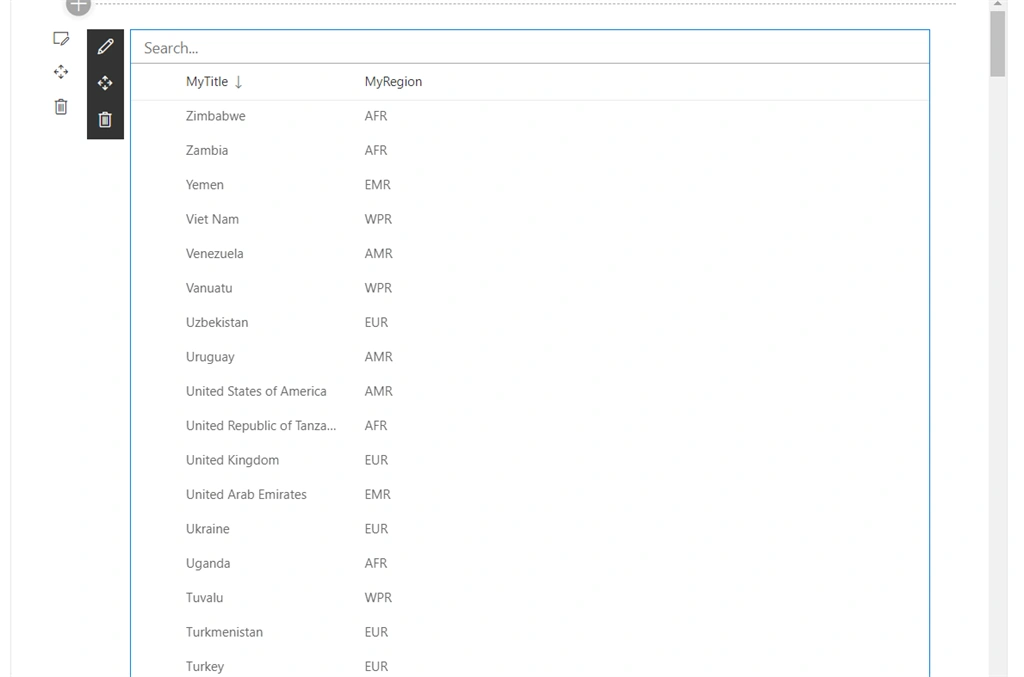Open the edit section icon
1024x677 pixels.
pyautogui.click(x=61, y=39)
